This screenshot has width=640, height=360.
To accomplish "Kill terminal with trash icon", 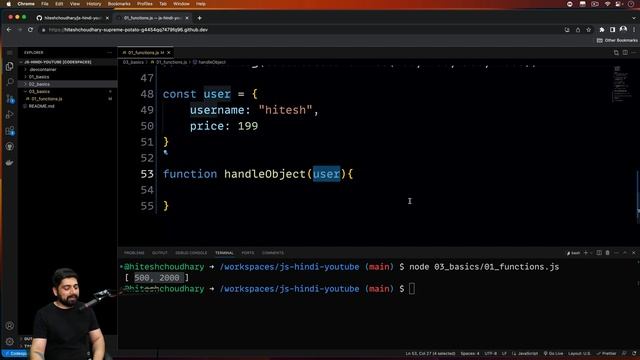I will pyautogui.click(x=607, y=253).
